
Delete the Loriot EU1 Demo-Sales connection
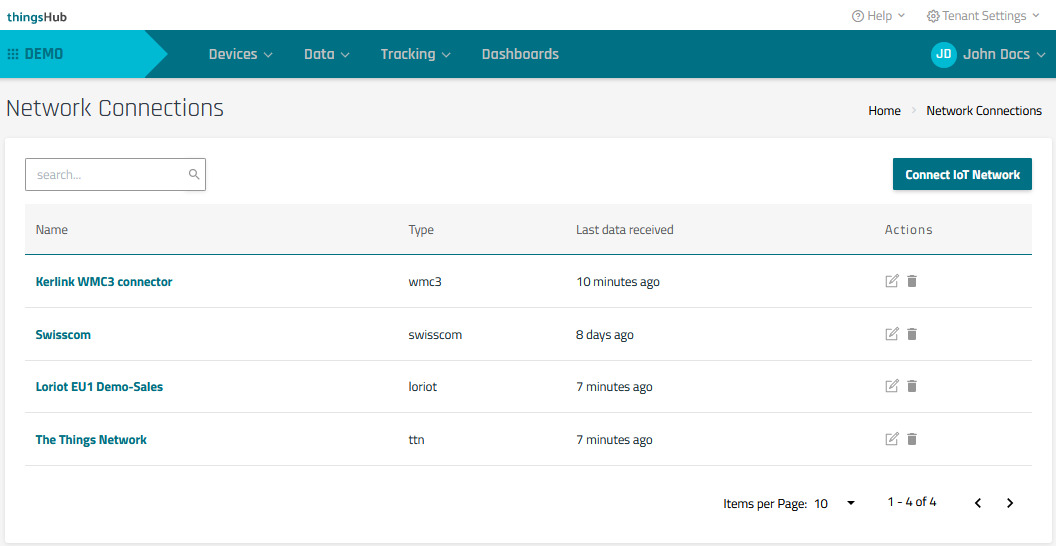pos(912,386)
